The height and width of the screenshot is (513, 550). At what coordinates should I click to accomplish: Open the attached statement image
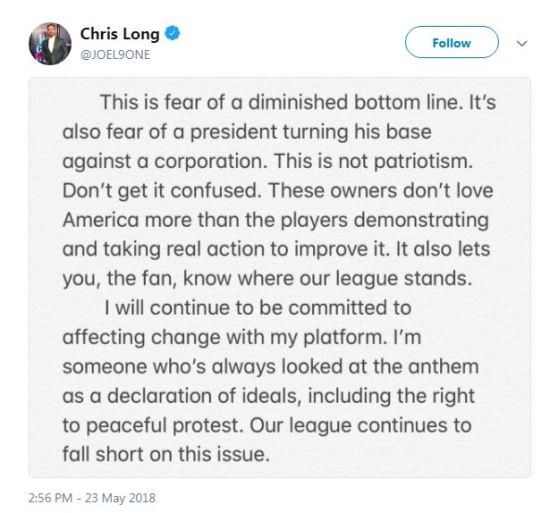[x=280, y=277]
